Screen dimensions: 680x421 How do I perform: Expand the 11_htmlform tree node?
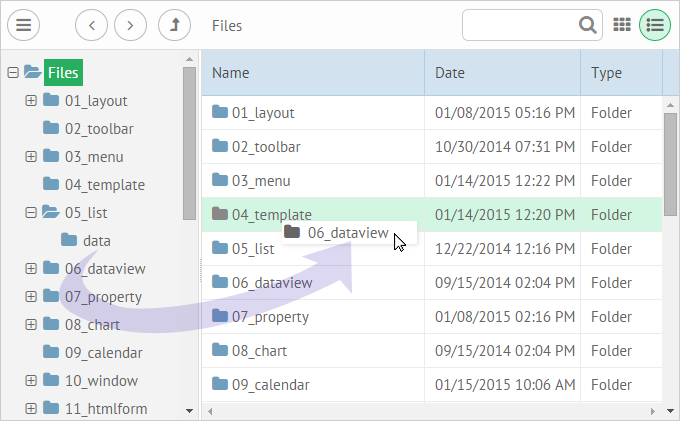coord(31,408)
